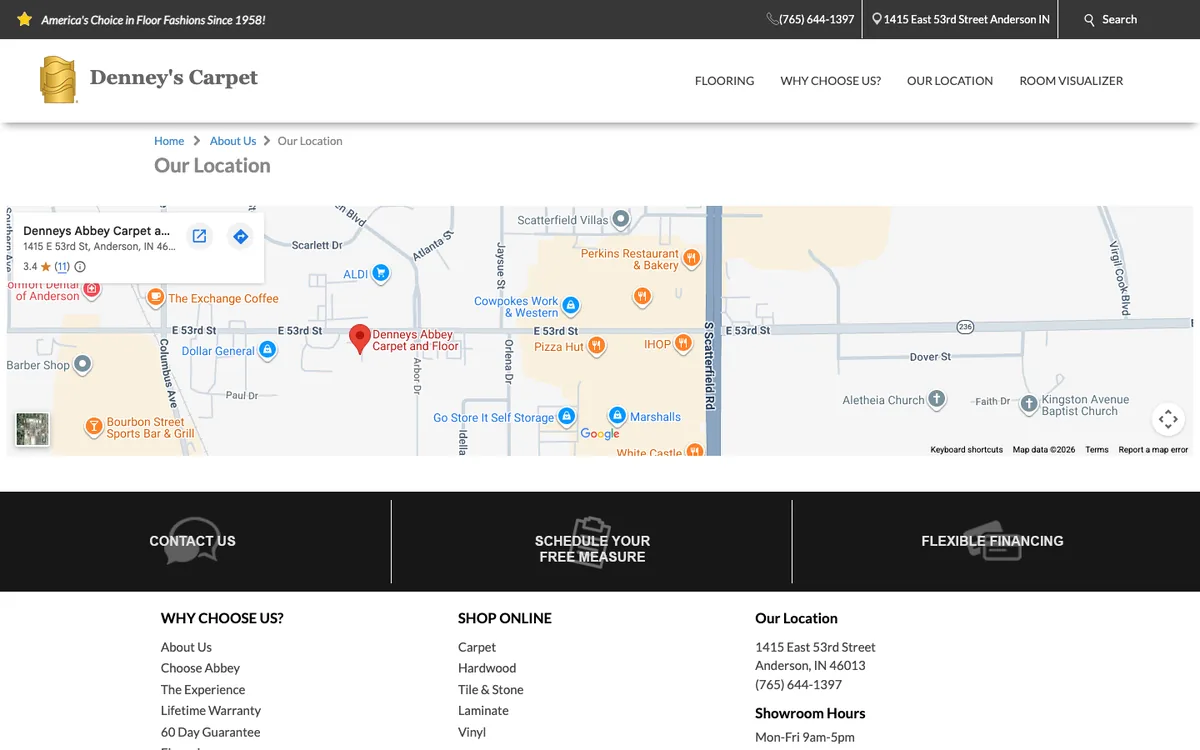1200x750 pixels.
Task: Click the CONTACT US banner button
Action: pyautogui.click(x=192, y=541)
